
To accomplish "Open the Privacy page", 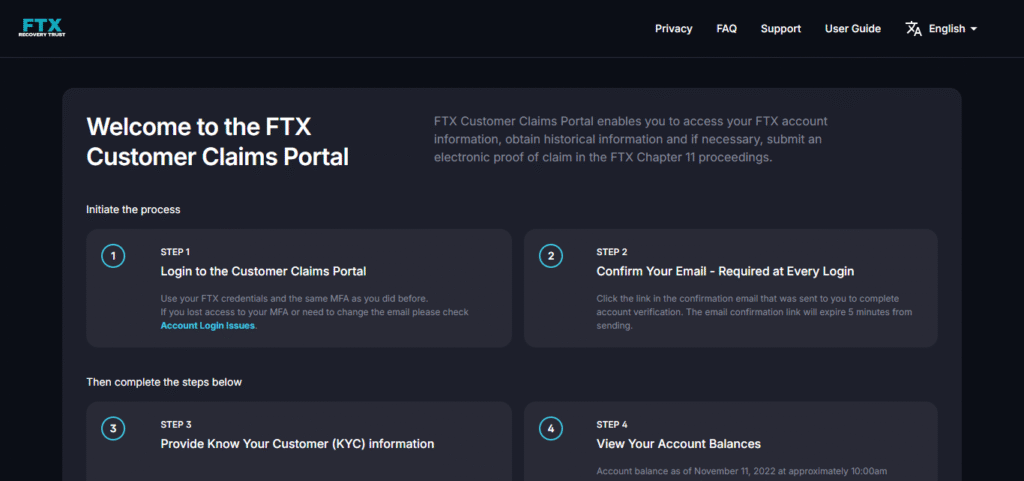I will [673, 29].
